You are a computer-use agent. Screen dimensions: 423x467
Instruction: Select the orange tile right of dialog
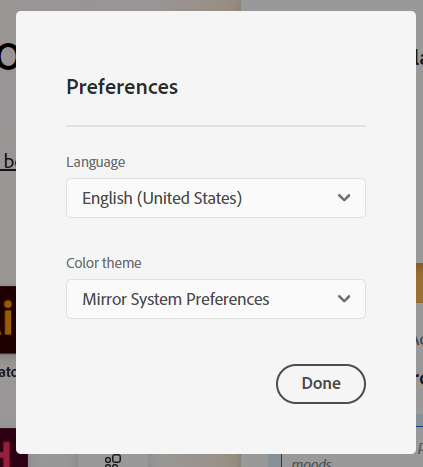tap(419, 283)
